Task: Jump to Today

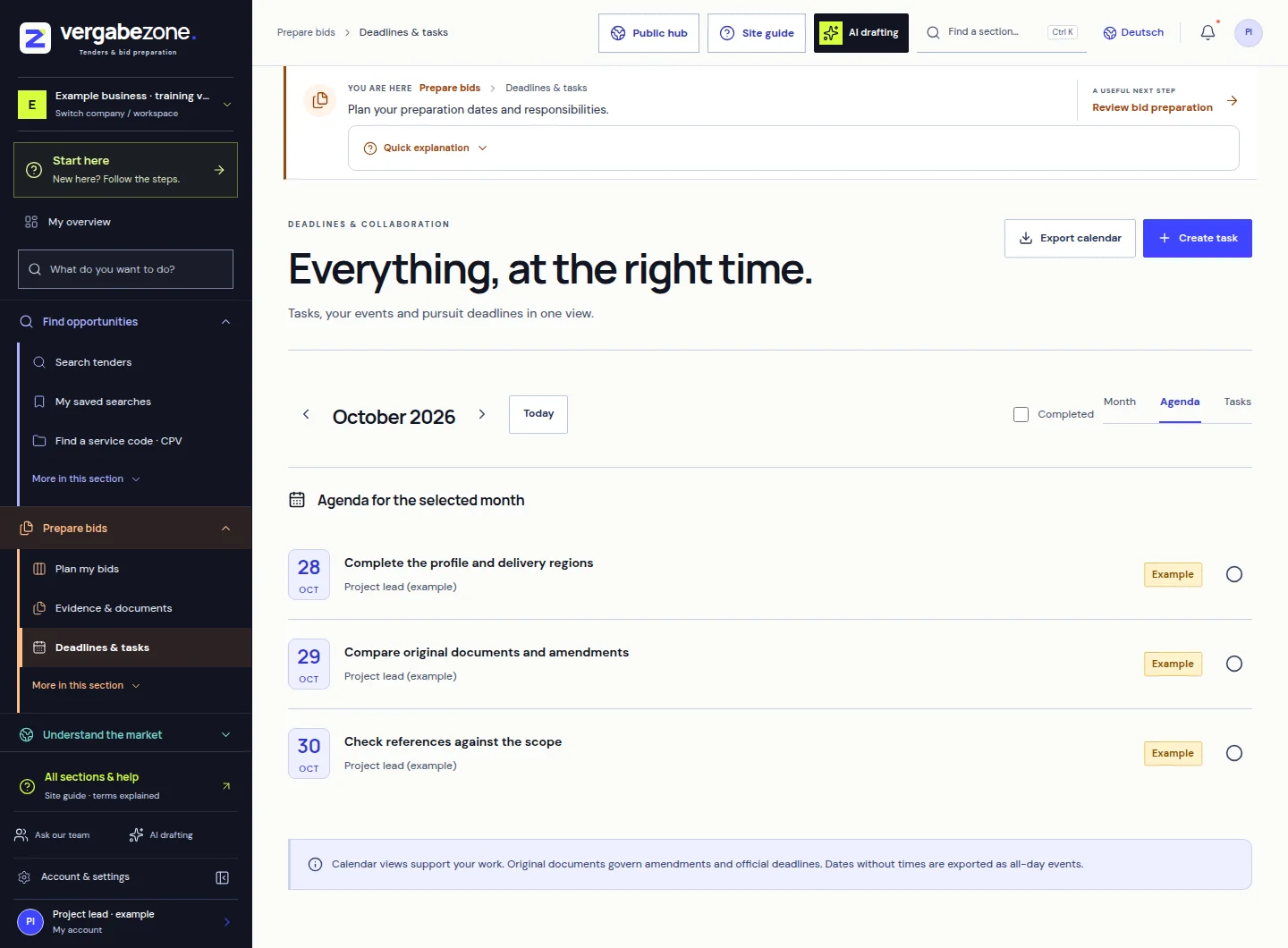Action: point(538,414)
